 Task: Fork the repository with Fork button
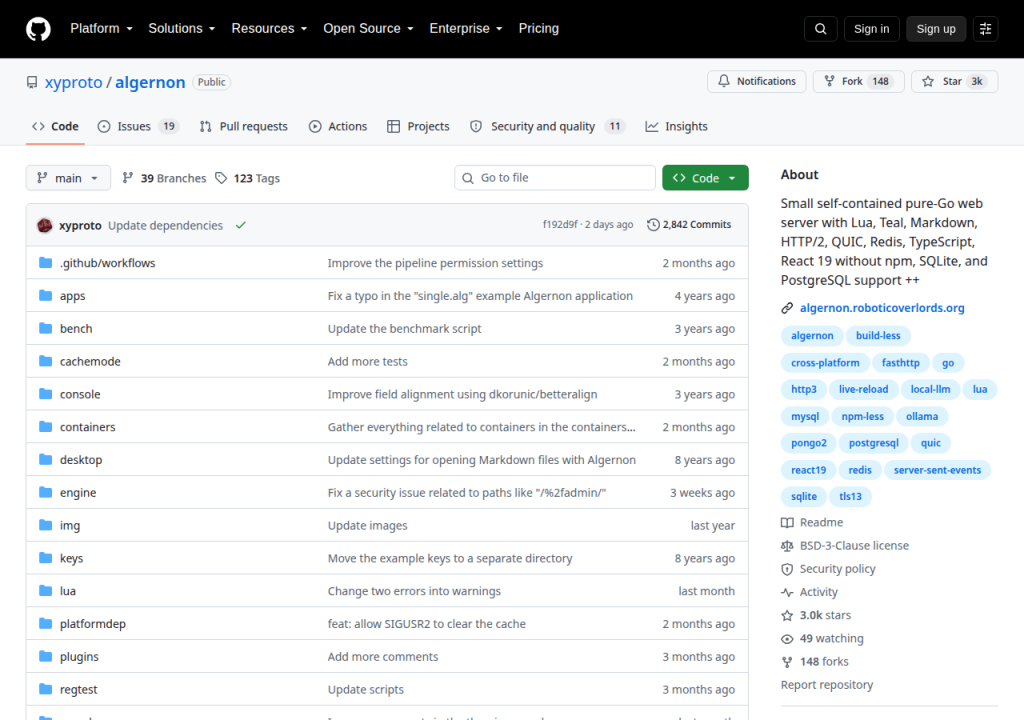click(858, 81)
